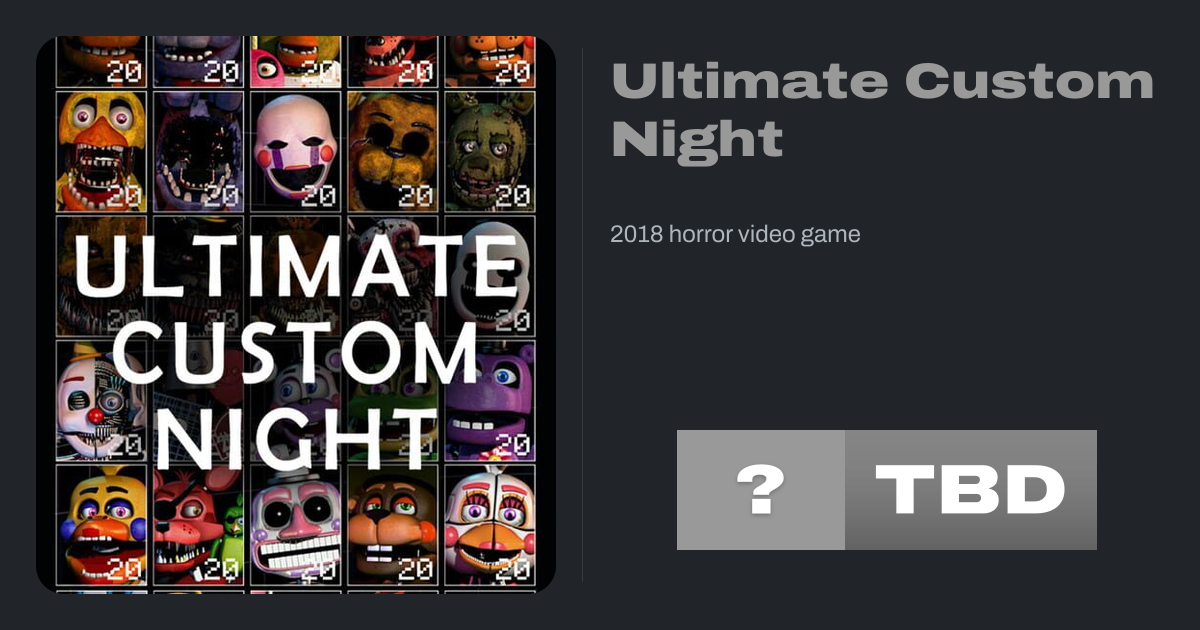Click the Ultimate Custom Night title heading
The width and height of the screenshot is (1200, 630).
883,110
